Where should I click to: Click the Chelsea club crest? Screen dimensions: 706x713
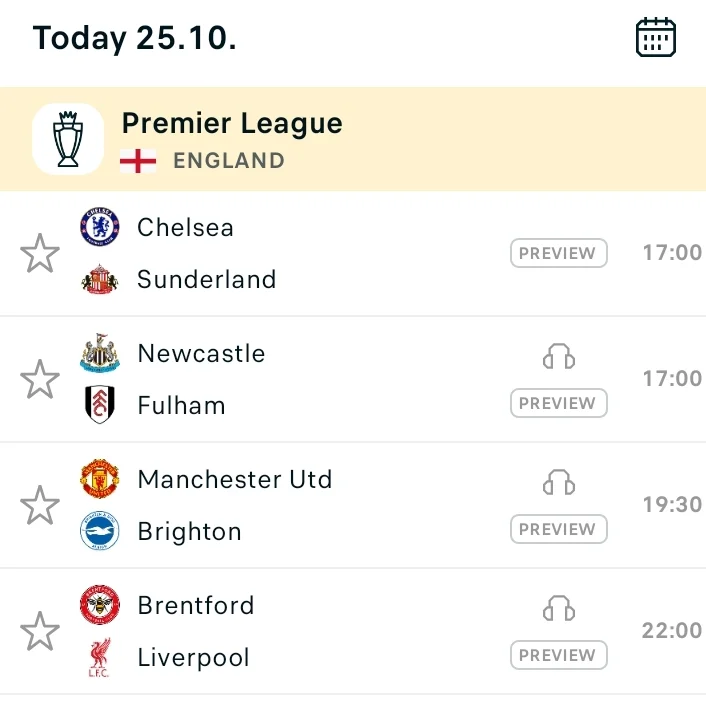pos(100,227)
